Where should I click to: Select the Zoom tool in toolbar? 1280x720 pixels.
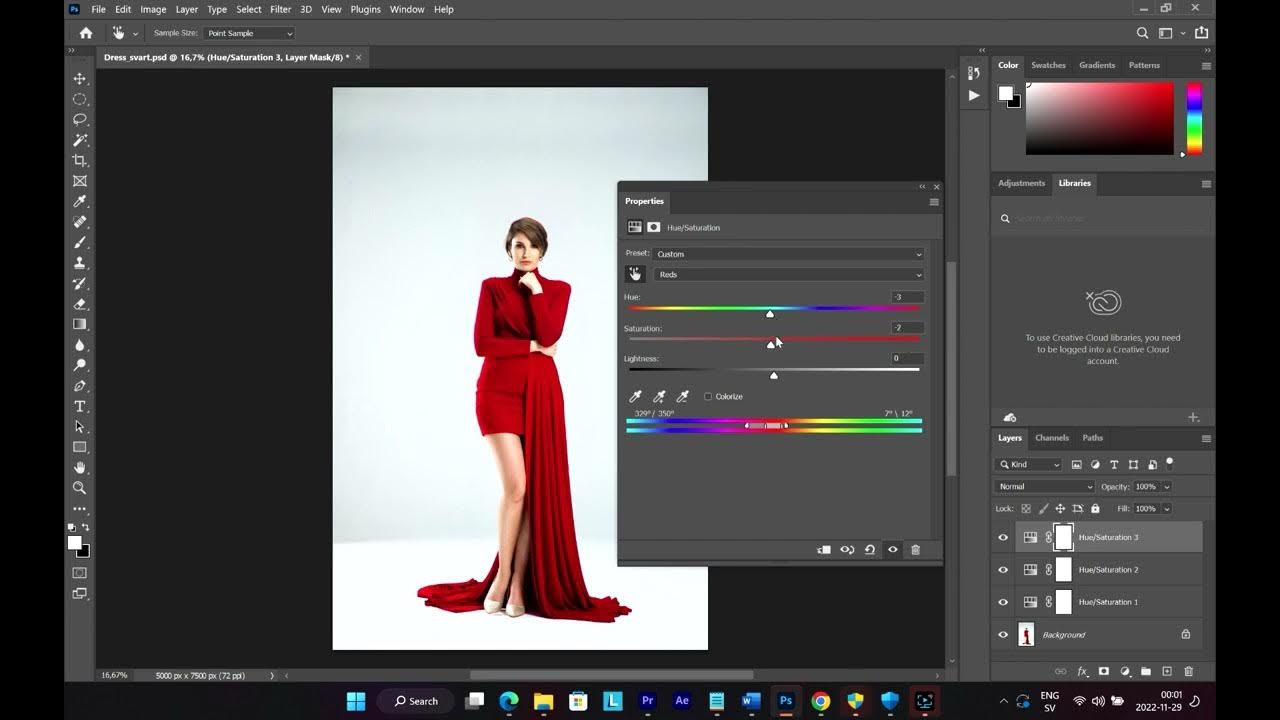[80, 488]
